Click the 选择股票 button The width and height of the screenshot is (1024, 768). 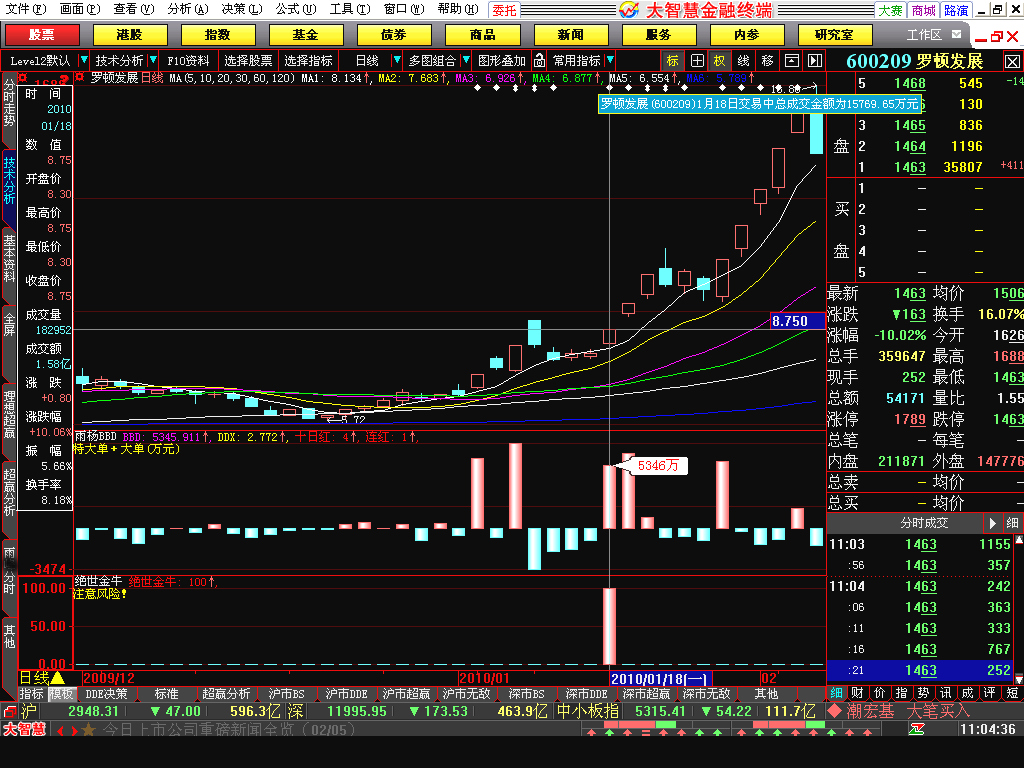[248, 61]
